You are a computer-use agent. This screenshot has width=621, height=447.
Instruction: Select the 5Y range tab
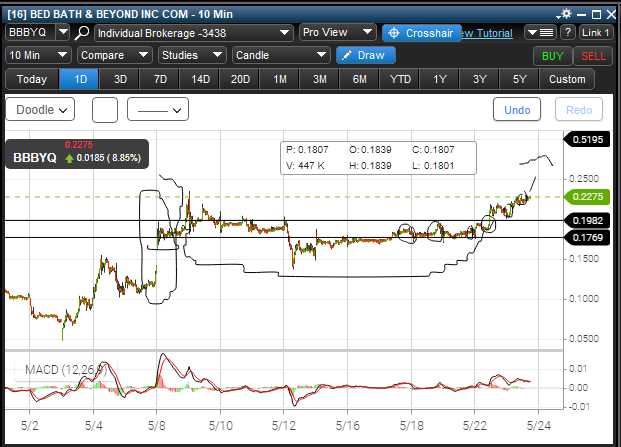click(x=520, y=79)
